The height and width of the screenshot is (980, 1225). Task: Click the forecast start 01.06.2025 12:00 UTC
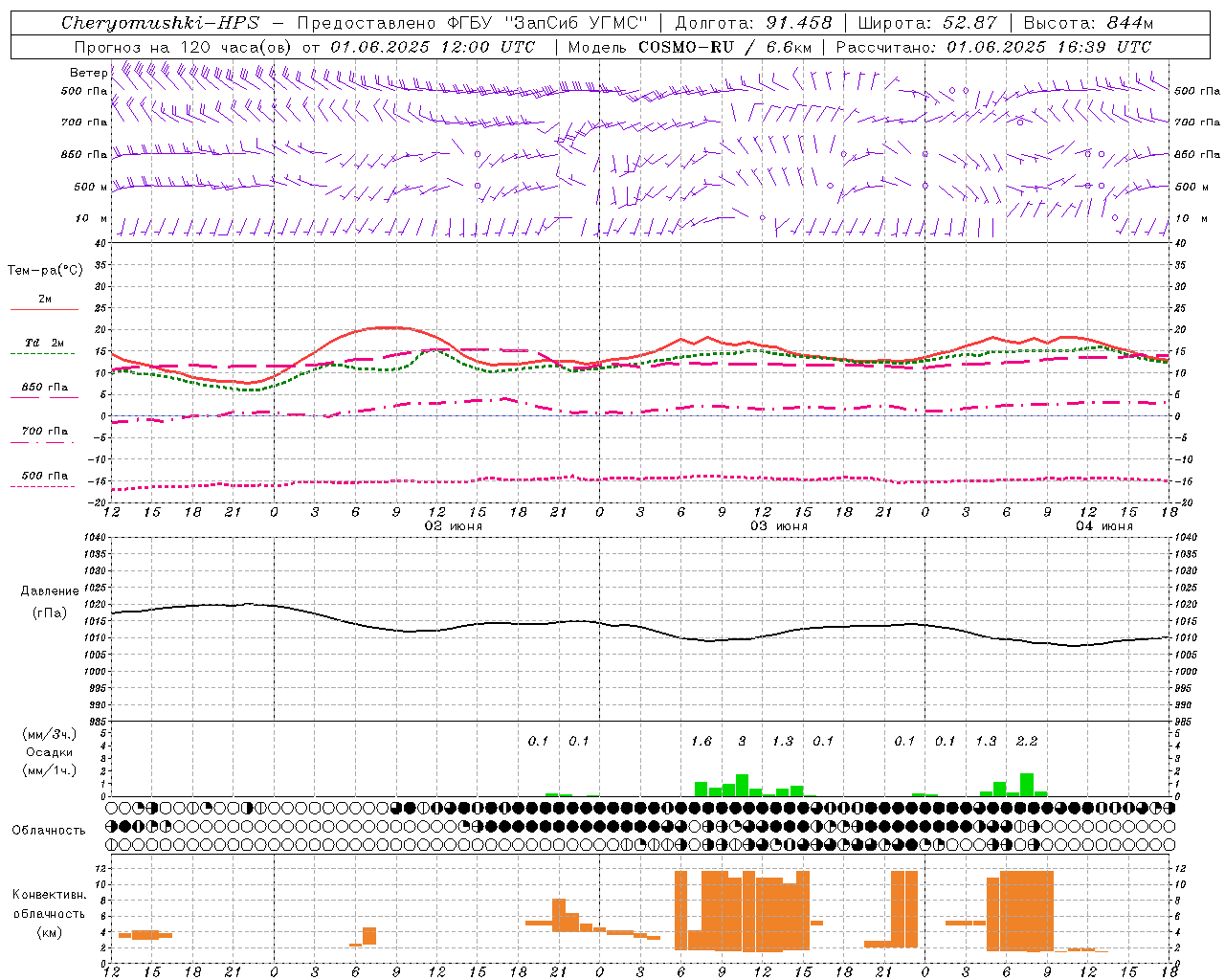point(433,47)
